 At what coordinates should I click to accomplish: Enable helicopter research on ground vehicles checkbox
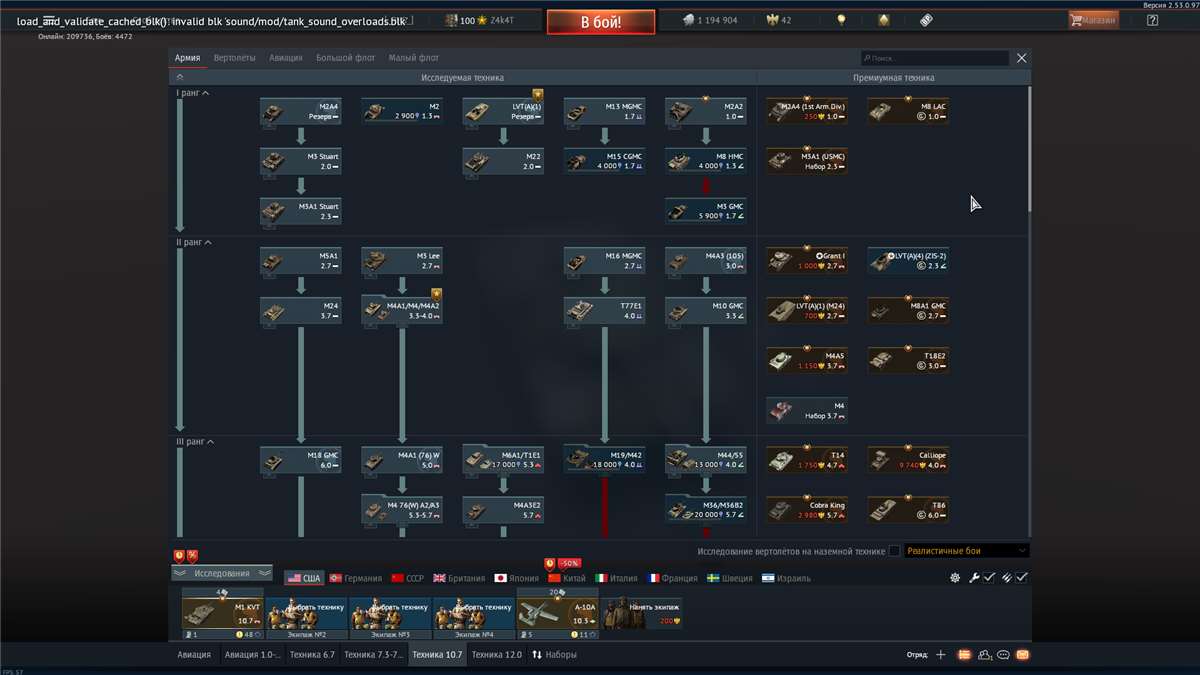pos(894,551)
